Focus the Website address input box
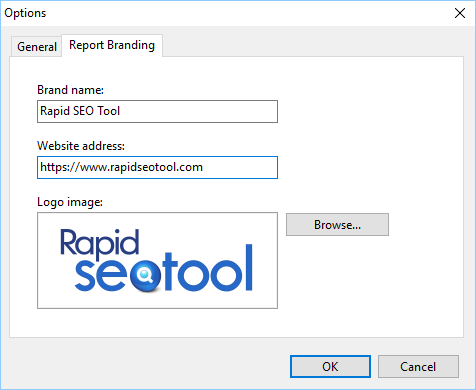Screen dimensions: 476x390 [157, 167]
